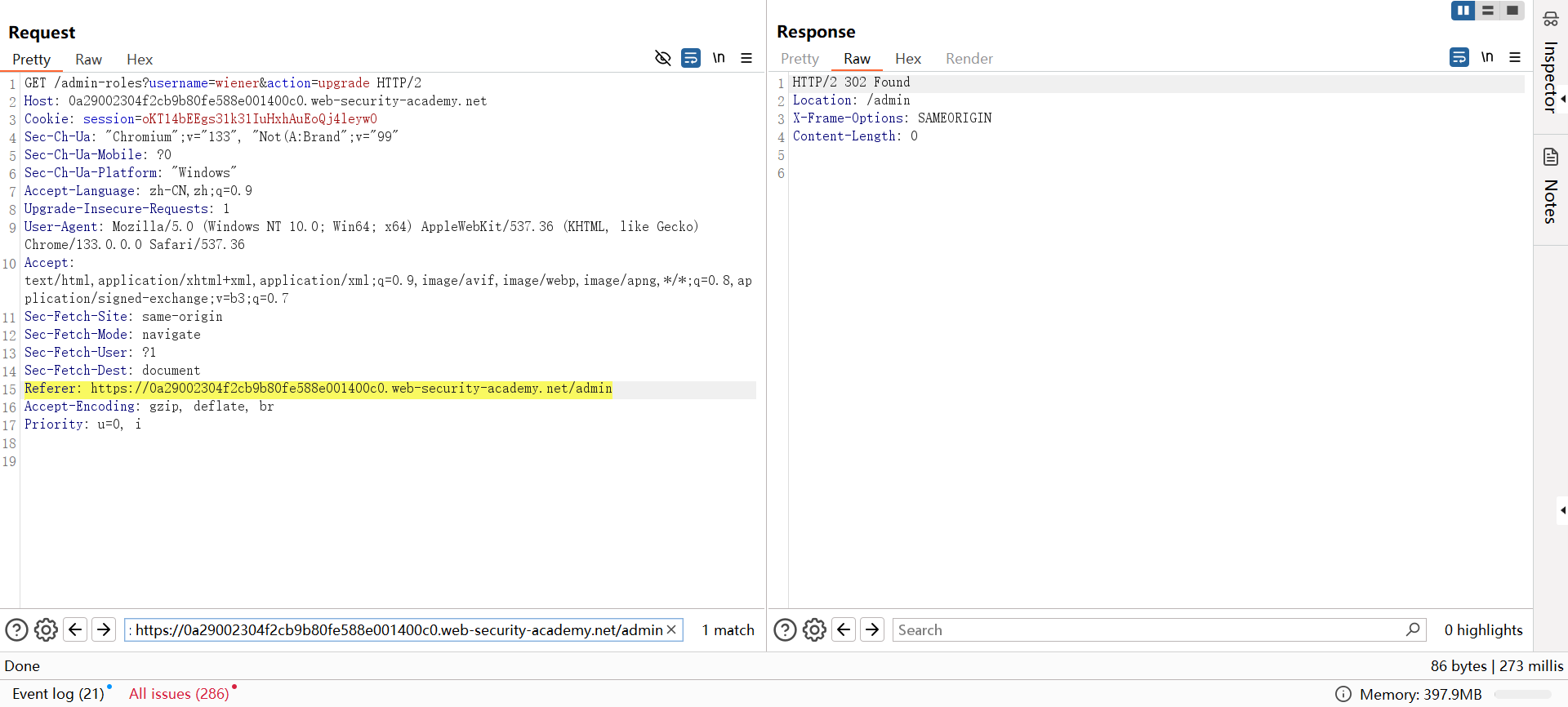Clear the Request search field text
The image size is (1568, 707).
click(671, 629)
